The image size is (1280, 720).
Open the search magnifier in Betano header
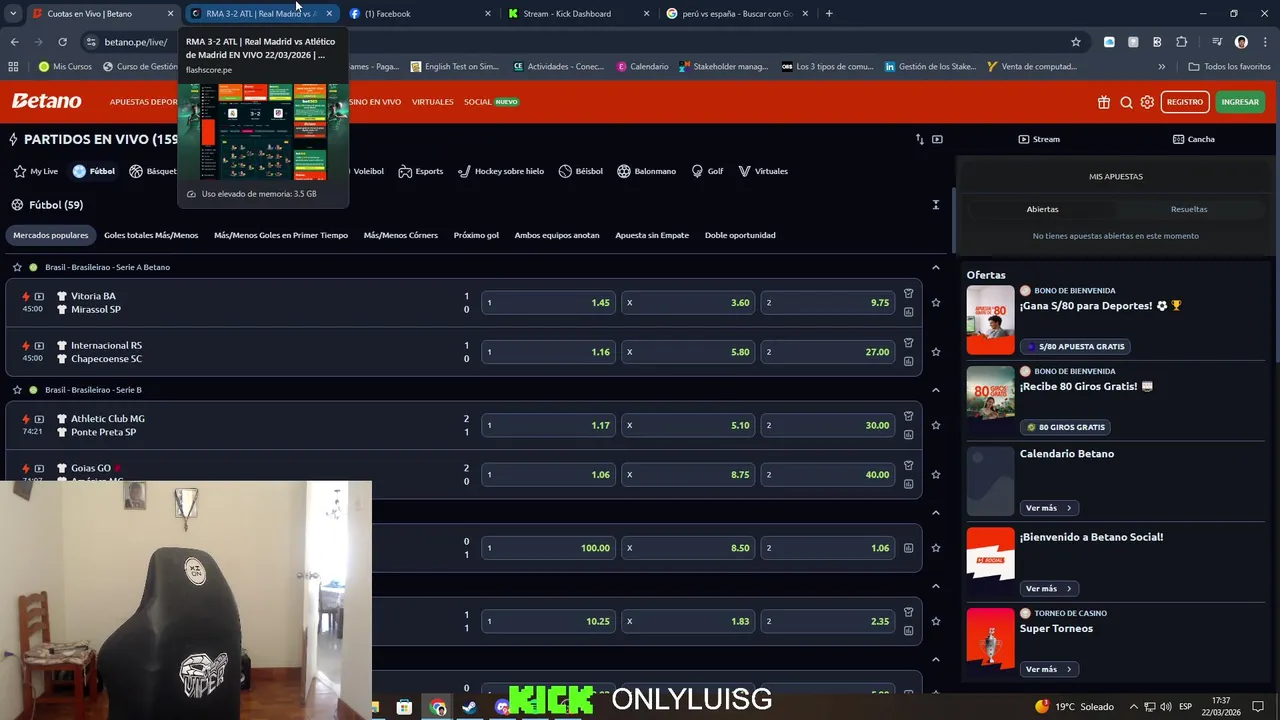pyautogui.click(x=1126, y=102)
